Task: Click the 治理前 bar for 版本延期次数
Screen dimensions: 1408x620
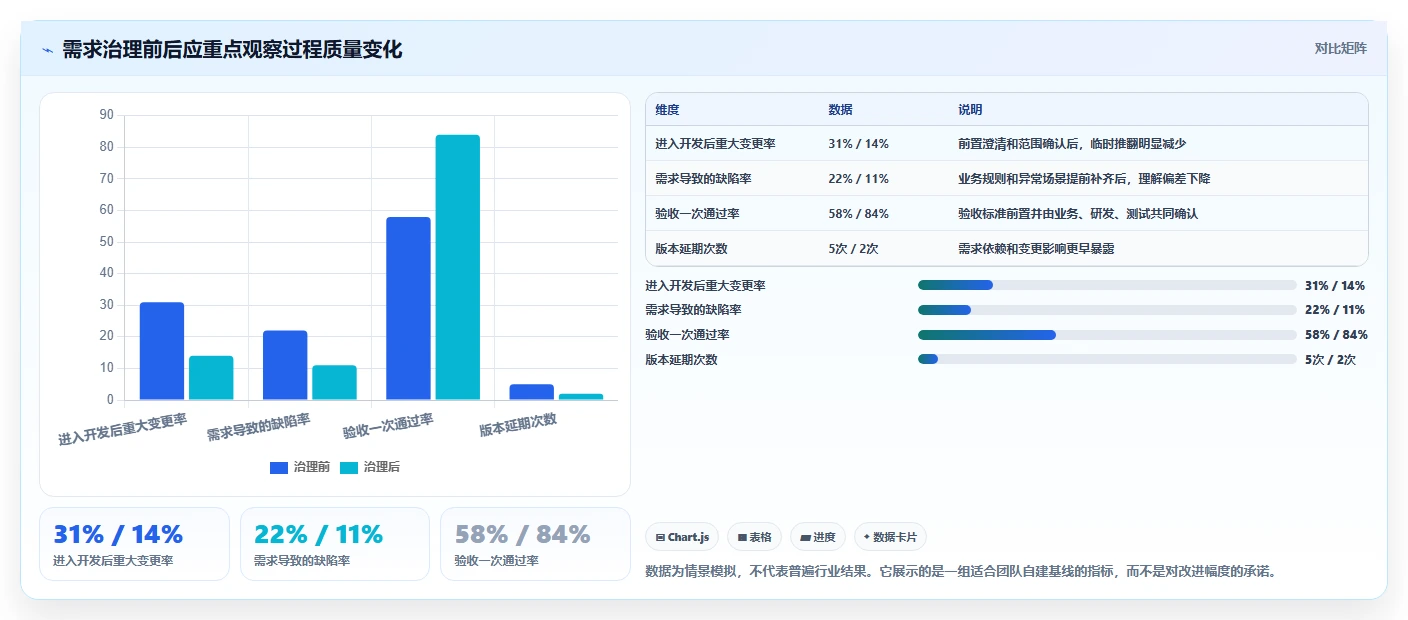Action: click(531, 392)
